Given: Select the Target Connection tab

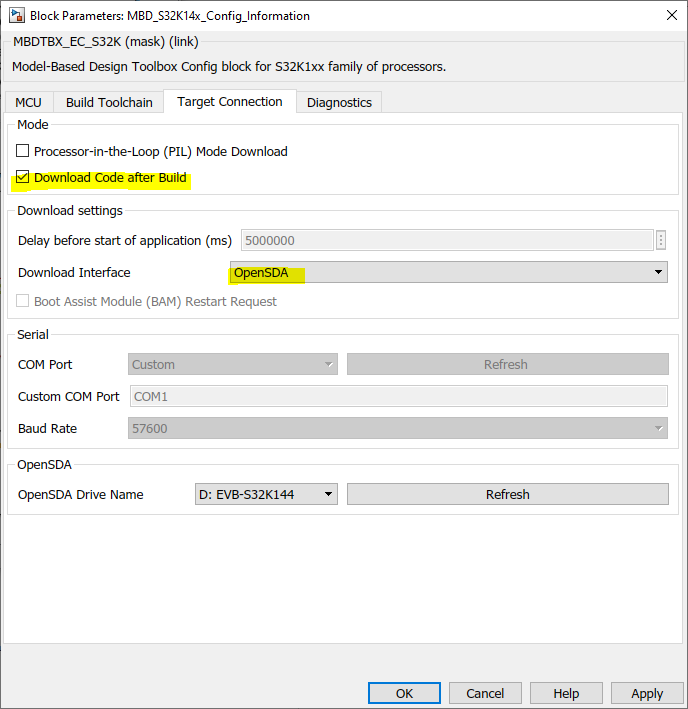Looking at the screenshot, I should (230, 102).
